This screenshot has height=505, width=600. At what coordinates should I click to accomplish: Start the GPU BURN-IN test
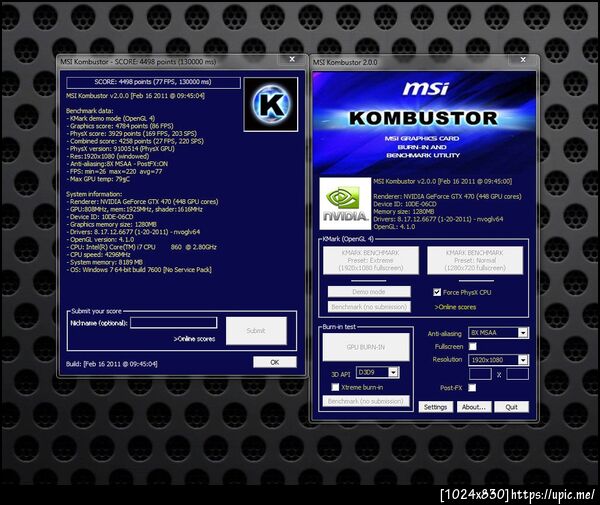[x=366, y=347]
